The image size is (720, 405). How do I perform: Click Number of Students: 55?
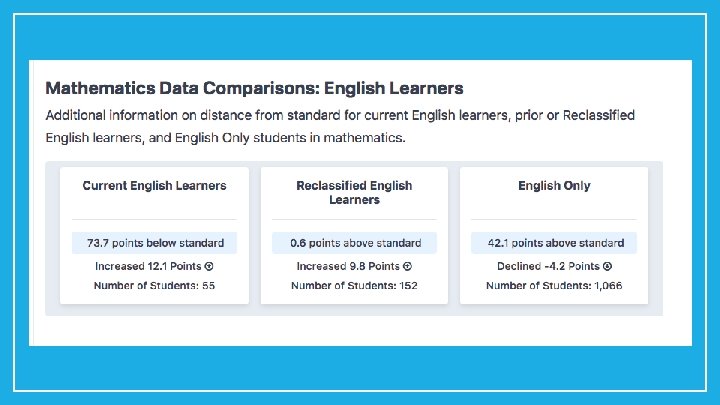coord(154,286)
